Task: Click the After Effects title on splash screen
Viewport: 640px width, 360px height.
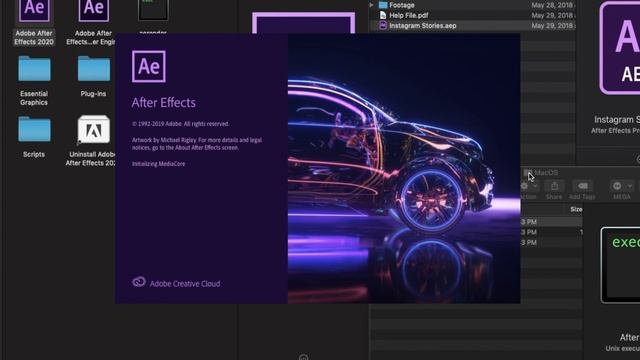Action: (x=163, y=103)
